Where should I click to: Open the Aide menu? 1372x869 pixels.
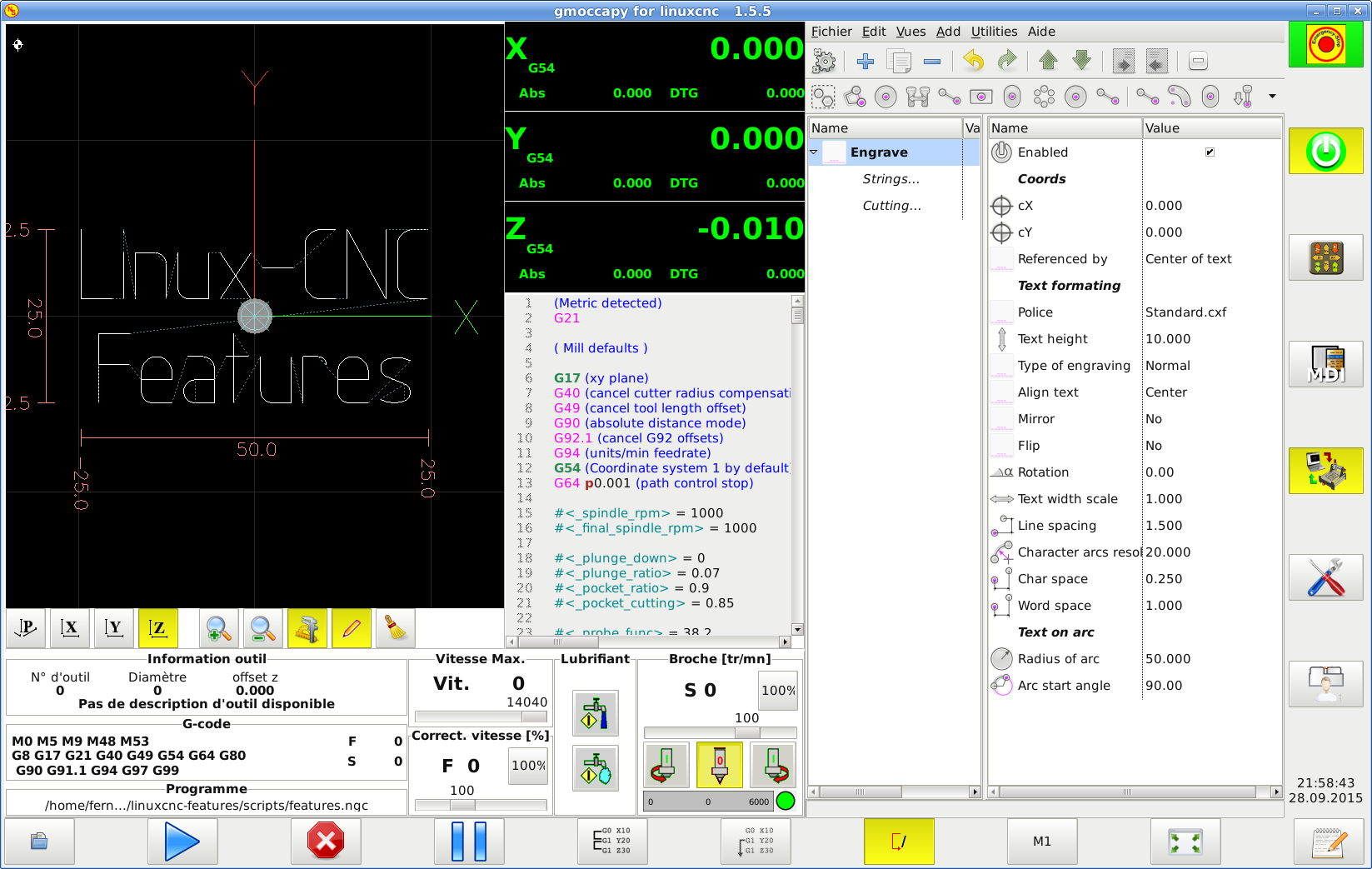(1041, 32)
